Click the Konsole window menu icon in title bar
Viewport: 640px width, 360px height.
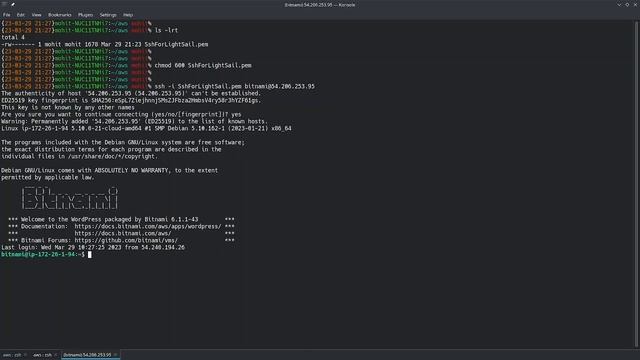[x=4, y=4]
